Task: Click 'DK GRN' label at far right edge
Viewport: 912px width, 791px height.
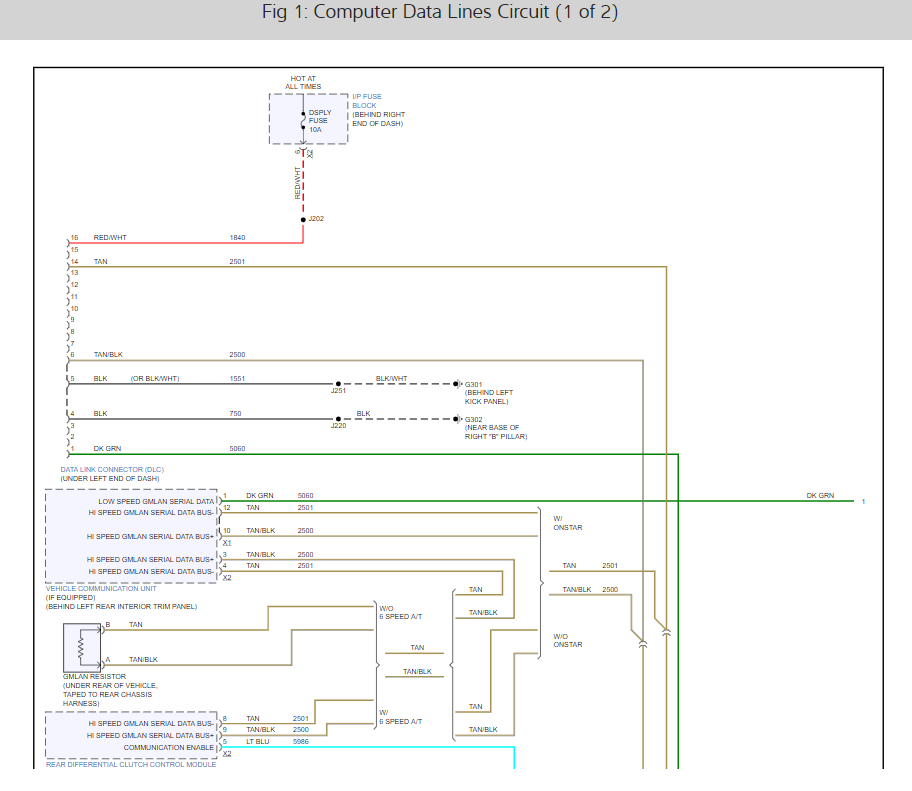Action: [820, 496]
